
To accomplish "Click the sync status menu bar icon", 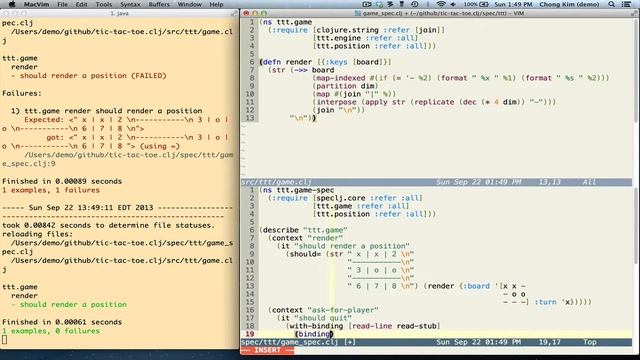I will 379,4.
